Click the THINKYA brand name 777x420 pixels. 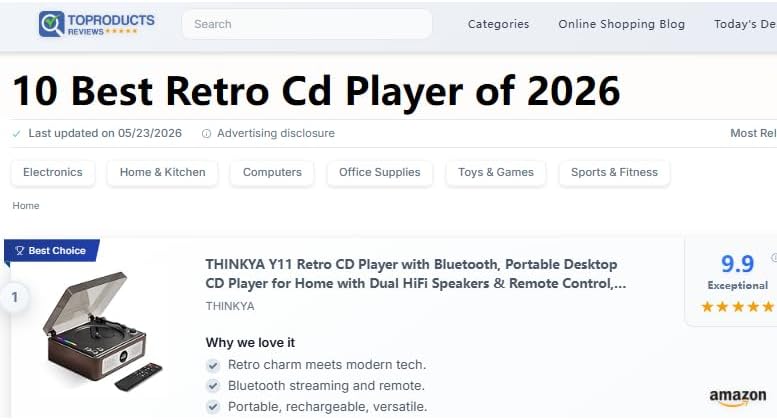click(x=230, y=306)
